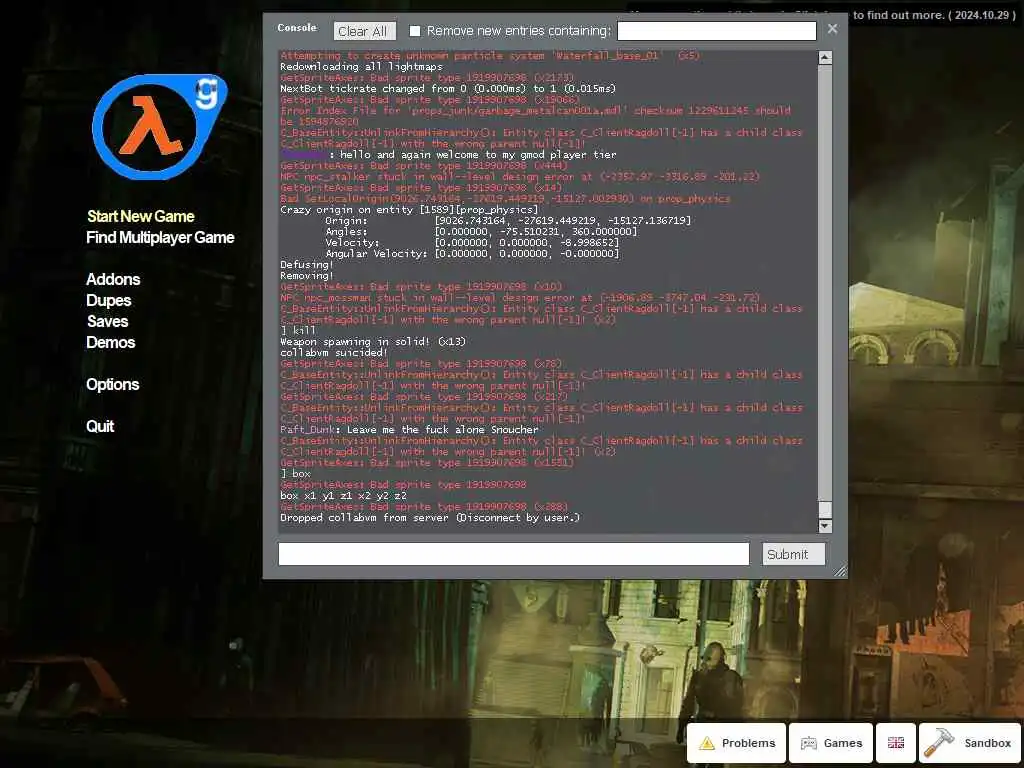
Task: Click 'Crazy origin on entity' console line
Action: click(409, 210)
